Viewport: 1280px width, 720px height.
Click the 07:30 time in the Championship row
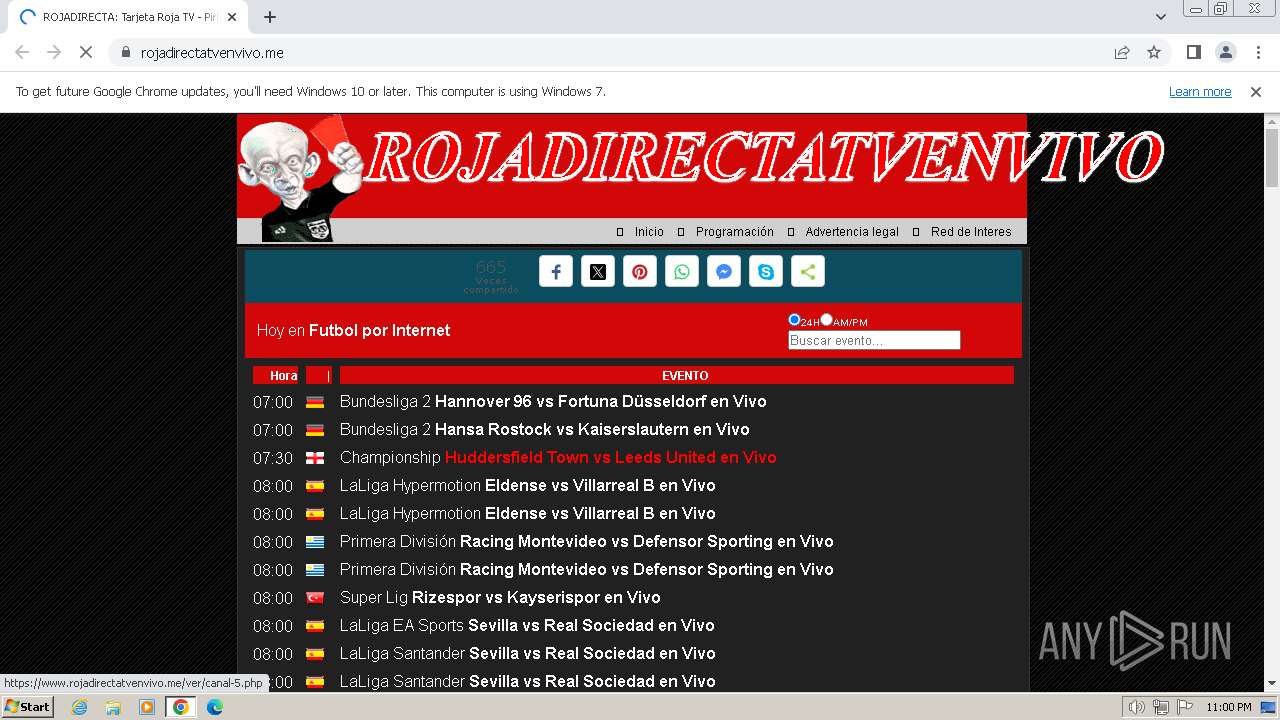pos(273,458)
